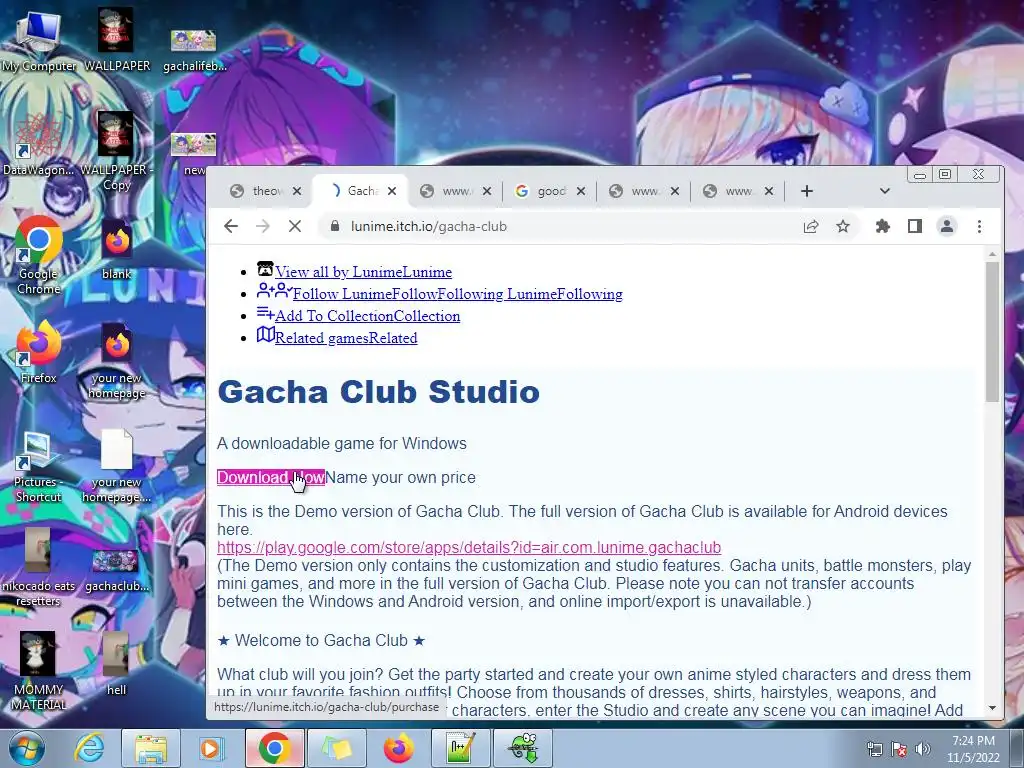Open gachaclub... desktop image icon
Screen dimensions: 1024x768
[116, 569]
